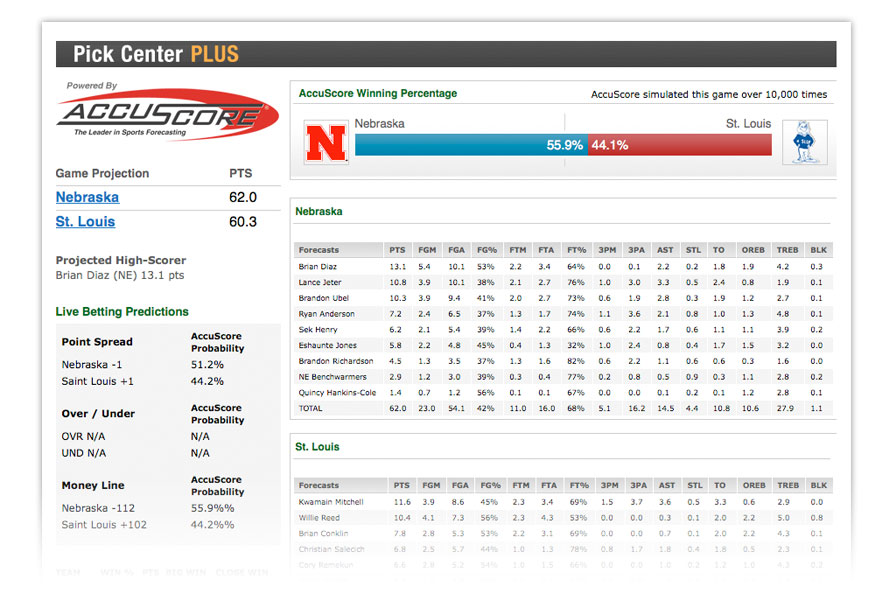Viewport: 892px width, 600px height.
Task: Select the Brandon Richardson row name
Action: click(x=336, y=361)
